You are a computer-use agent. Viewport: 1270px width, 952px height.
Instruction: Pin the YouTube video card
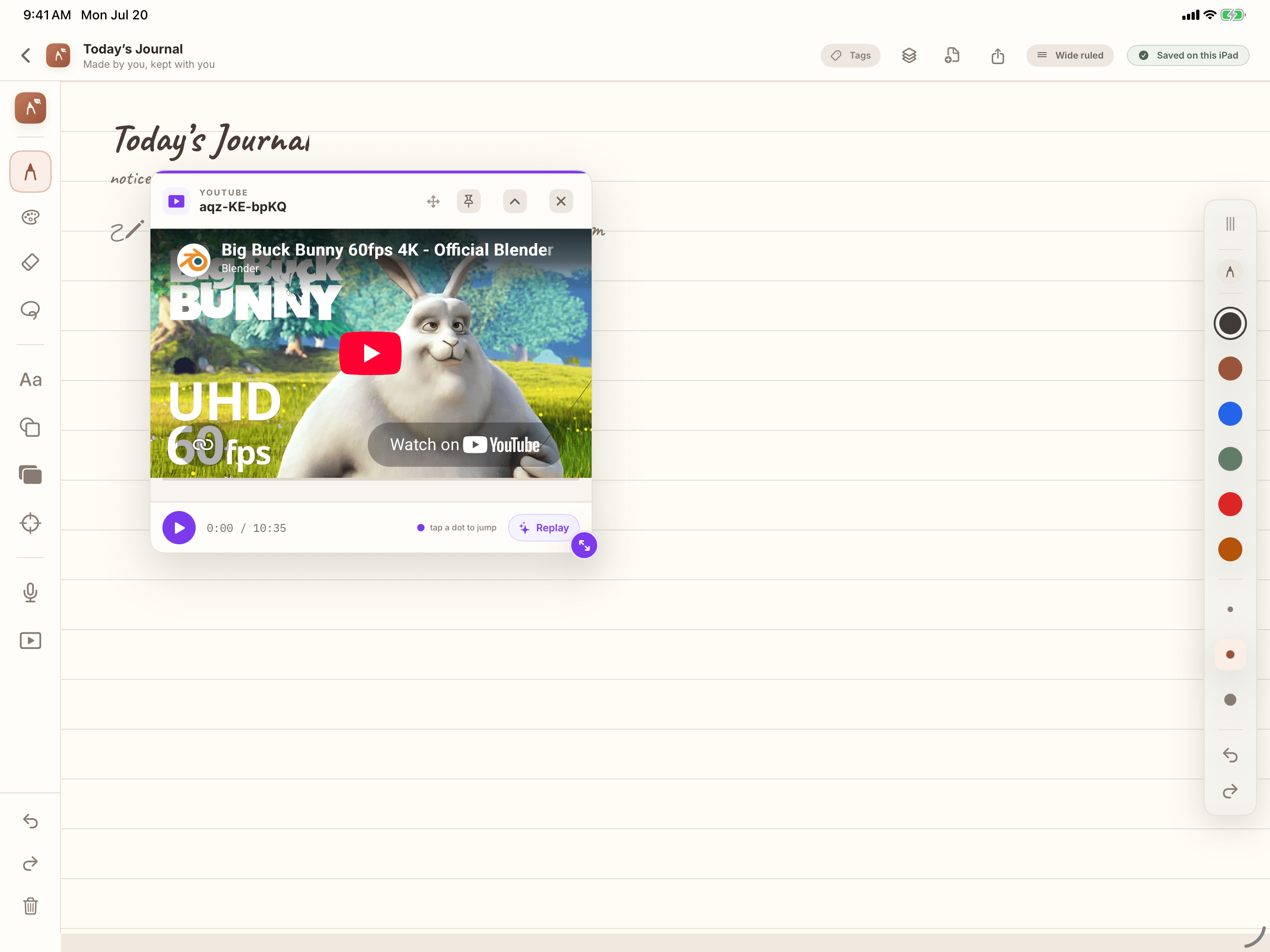pyautogui.click(x=468, y=201)
